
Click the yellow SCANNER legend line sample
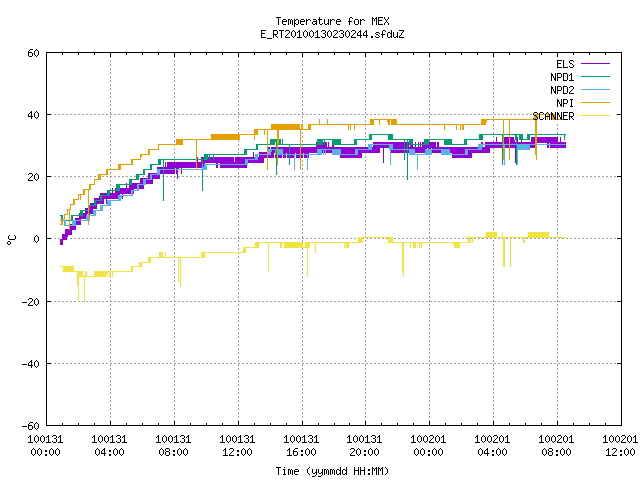point(595,116)
